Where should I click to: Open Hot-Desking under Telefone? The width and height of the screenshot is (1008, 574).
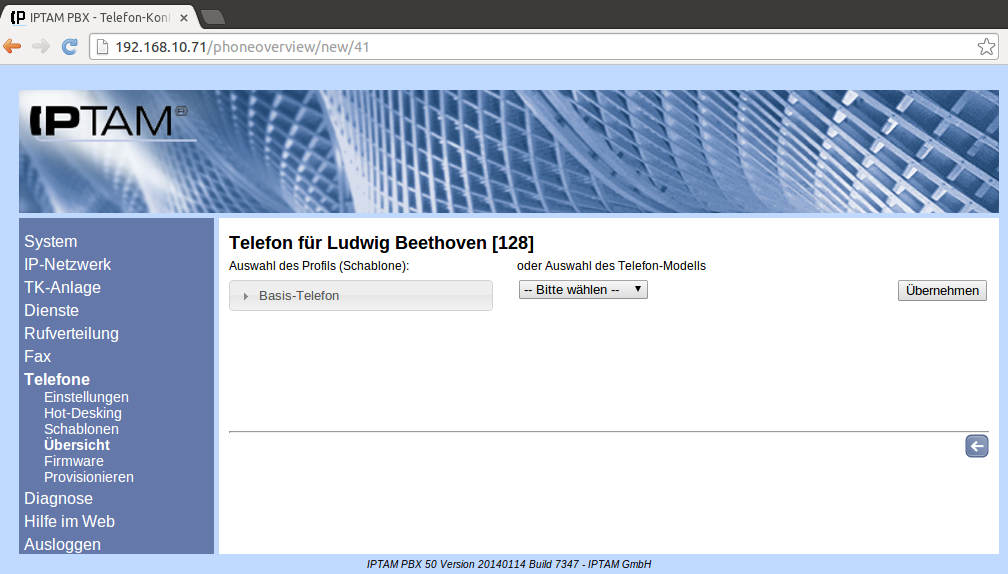[x=82, y=413]
